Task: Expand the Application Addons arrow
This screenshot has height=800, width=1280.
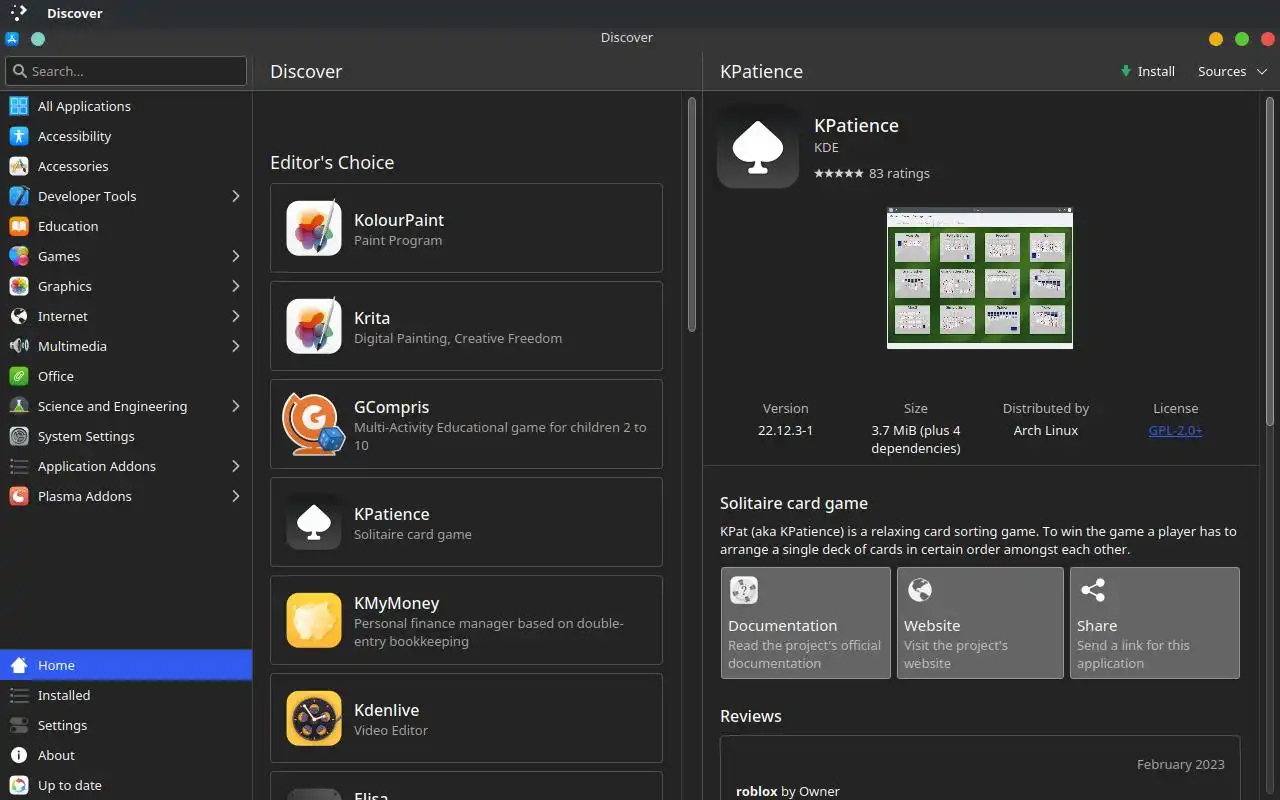Action: click(x=236, y=466)
